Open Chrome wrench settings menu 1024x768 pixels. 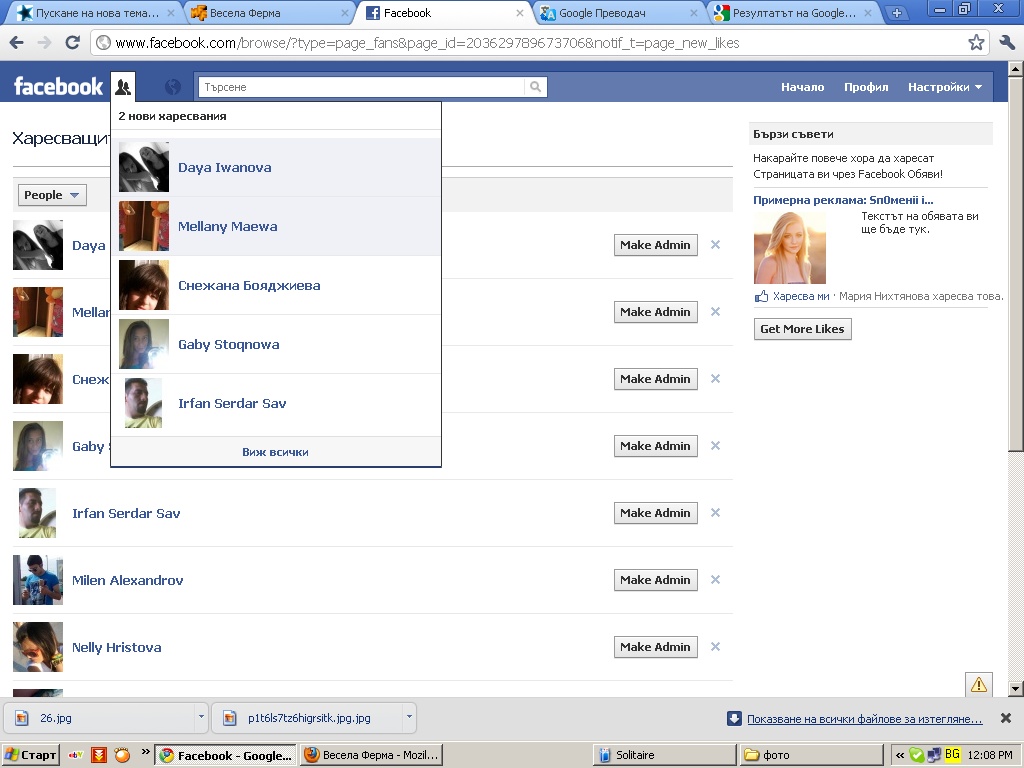1007,43
